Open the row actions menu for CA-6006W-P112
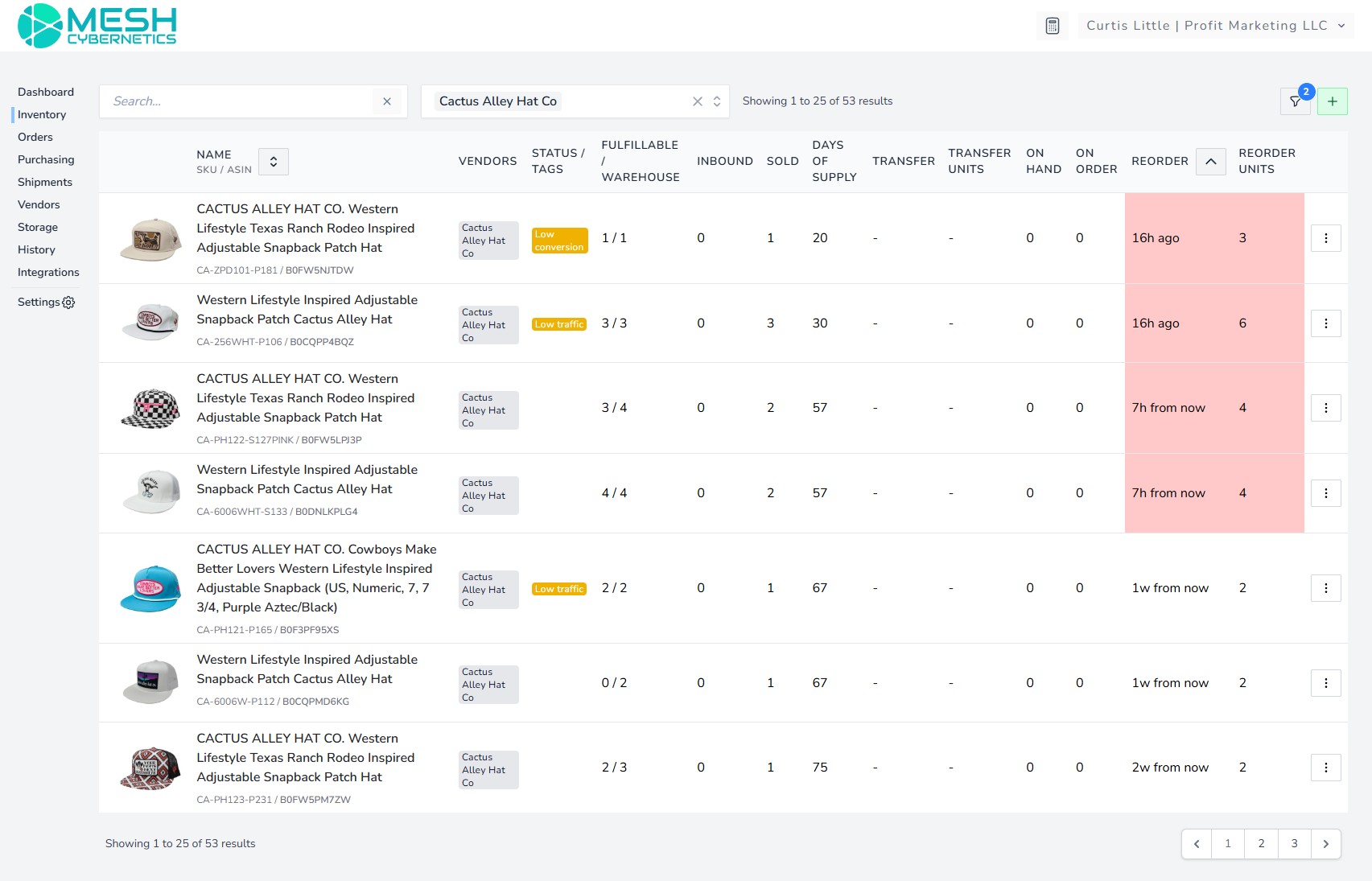The height and width of the screenshot is (881, 1372). 1325,683
